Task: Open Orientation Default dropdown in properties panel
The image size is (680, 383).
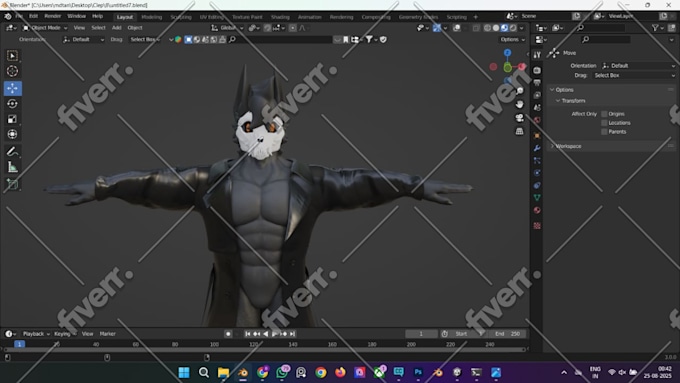Action: tap(638, 66)
